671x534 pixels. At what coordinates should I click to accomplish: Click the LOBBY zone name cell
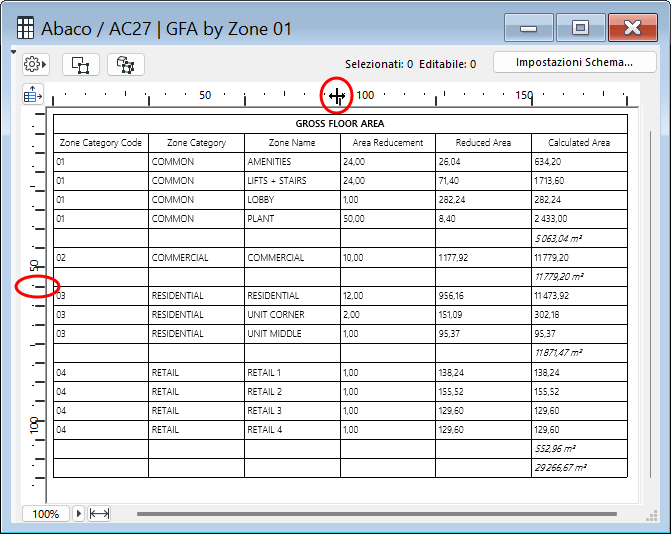[x=292, y=200]
